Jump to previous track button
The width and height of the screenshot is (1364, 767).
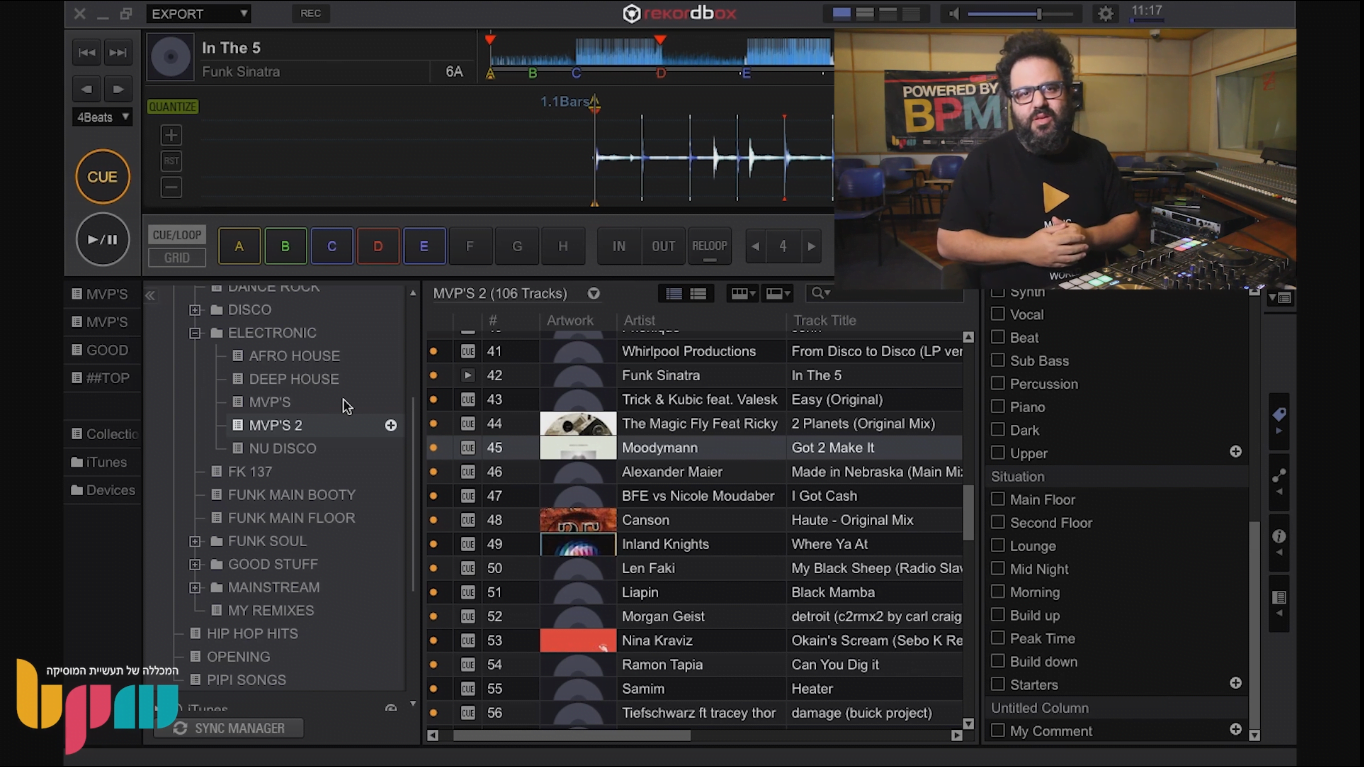87,53
